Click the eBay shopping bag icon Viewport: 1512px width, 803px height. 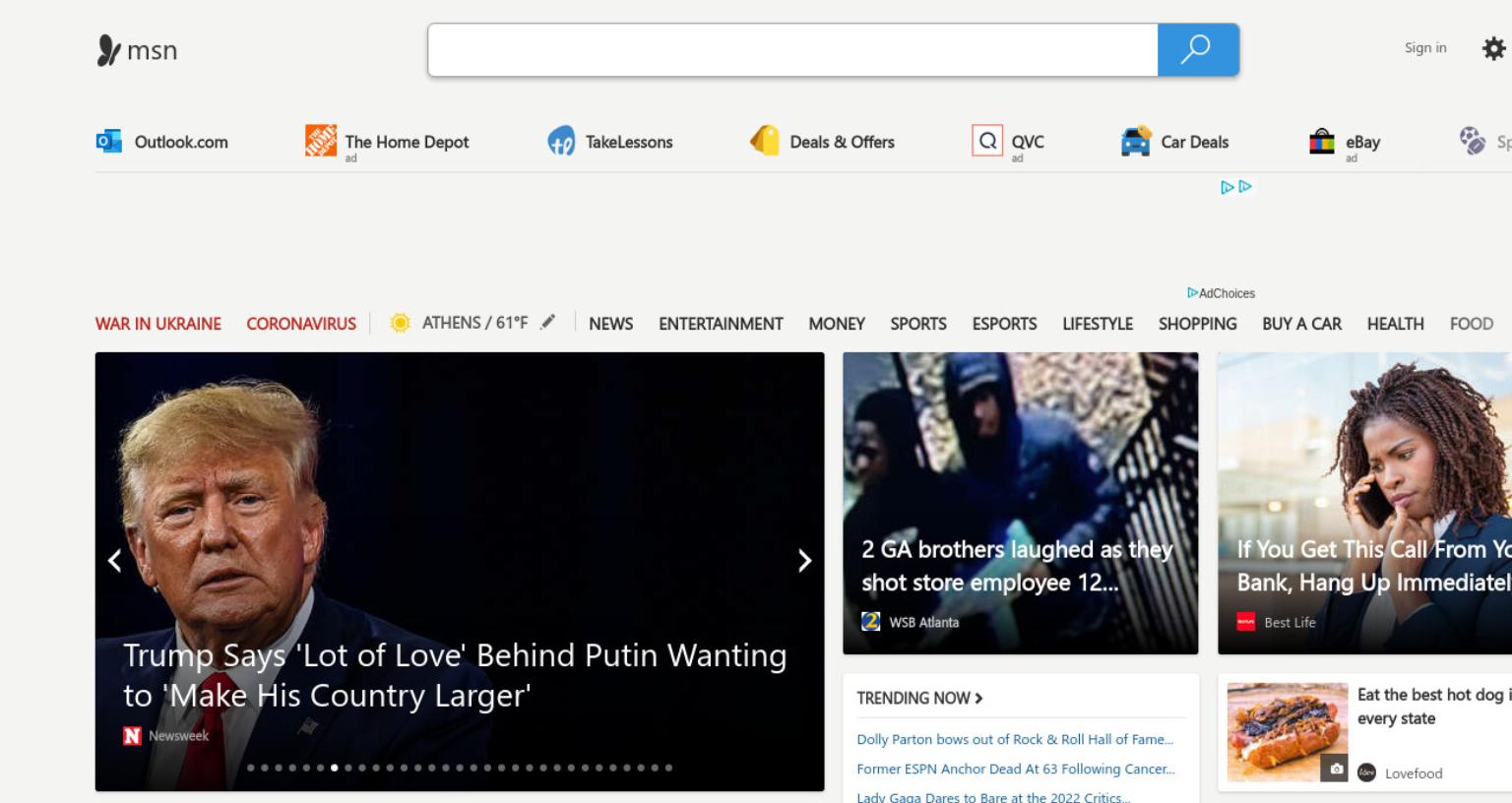1322,142
